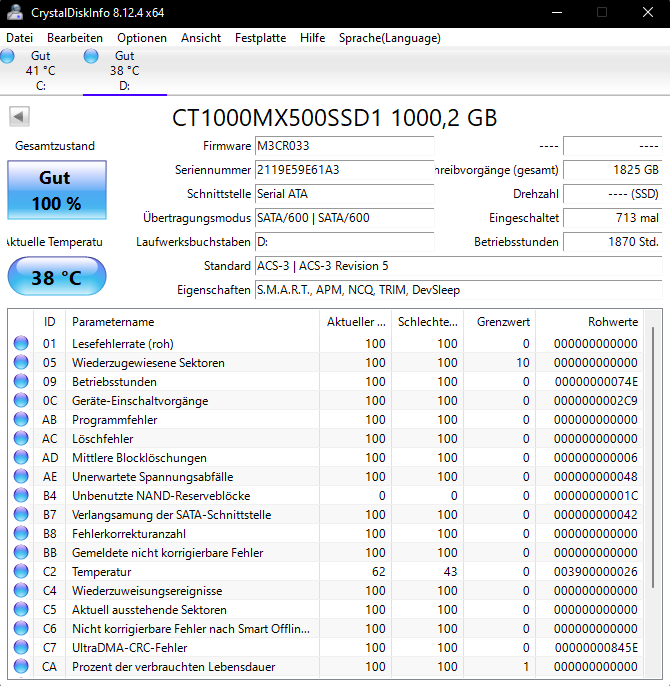Click Grenzwert value 10 in row 05
670x686 pixels.
[x=523, y=363]
